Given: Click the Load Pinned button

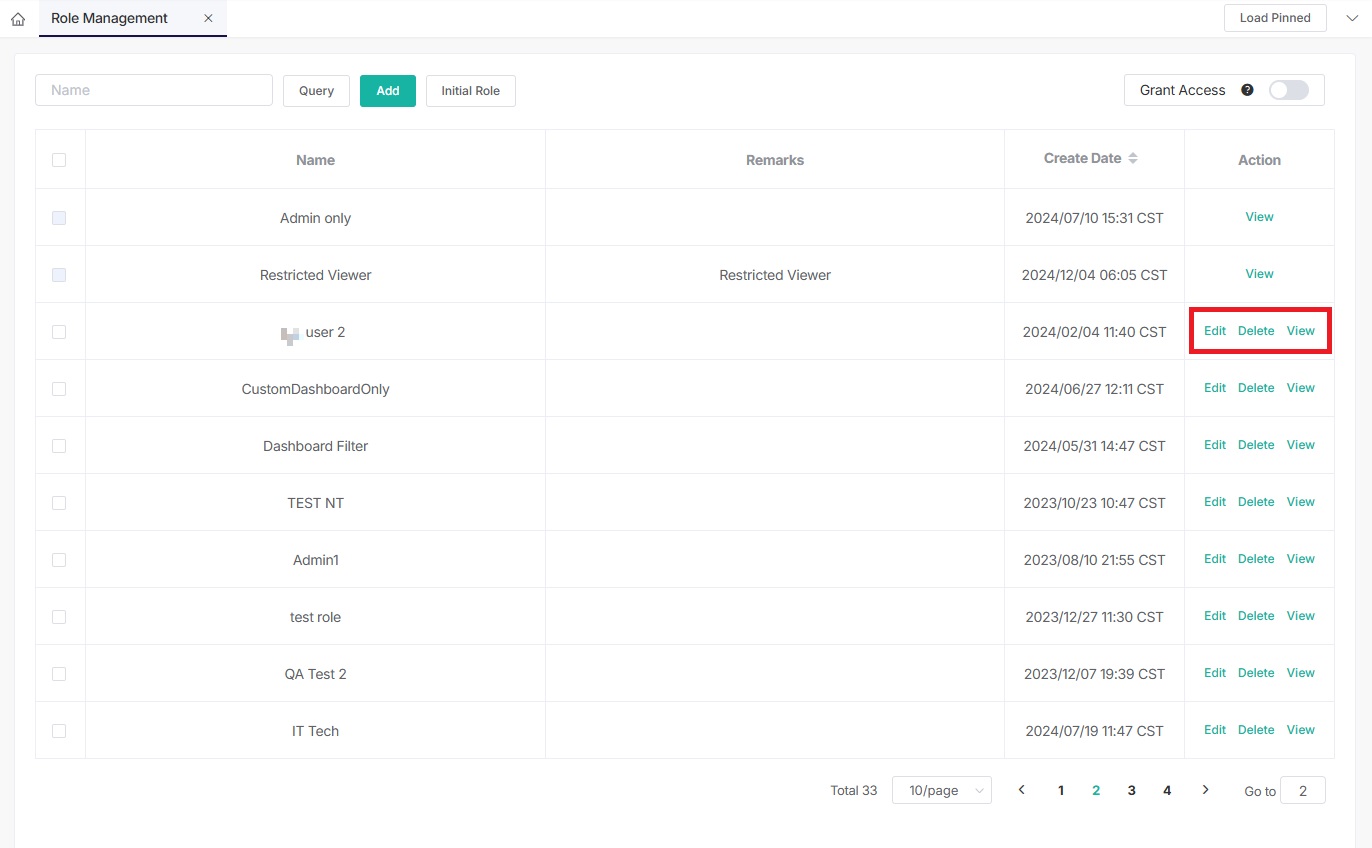Looking at the screenshot, I should point(1274,18).
